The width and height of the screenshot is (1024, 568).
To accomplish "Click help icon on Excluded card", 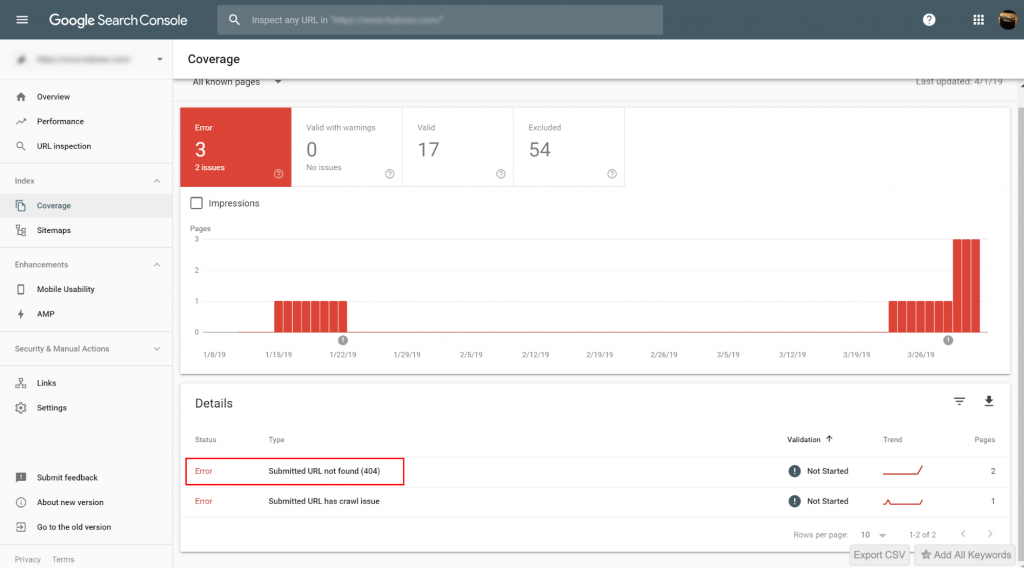I will pos(611,174).
